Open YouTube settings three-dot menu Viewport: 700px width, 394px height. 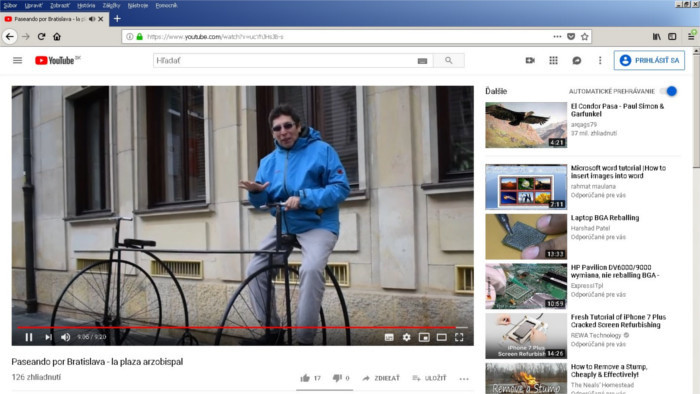tap(600, 60)
